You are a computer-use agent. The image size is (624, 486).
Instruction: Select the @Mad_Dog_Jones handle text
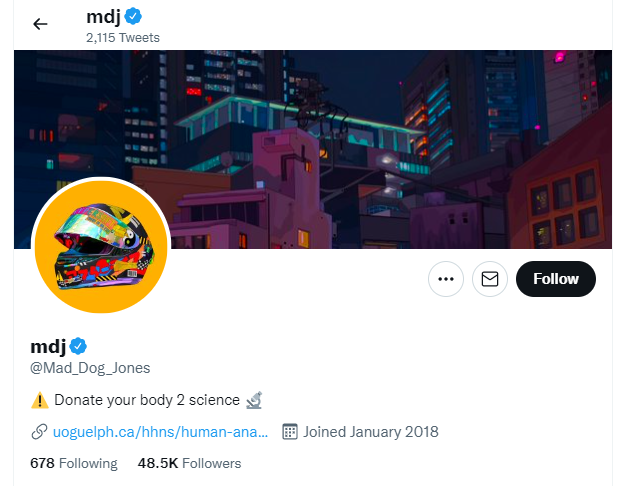click(x=90, y=368)
